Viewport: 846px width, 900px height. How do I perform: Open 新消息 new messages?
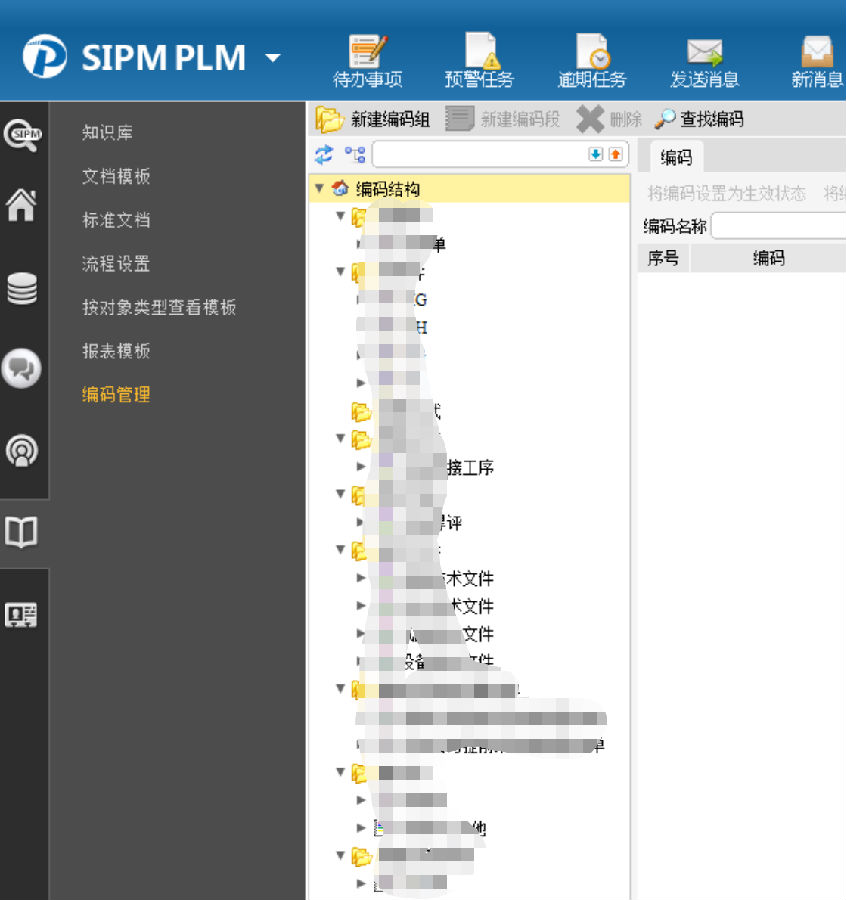click(x=817, y=63)
